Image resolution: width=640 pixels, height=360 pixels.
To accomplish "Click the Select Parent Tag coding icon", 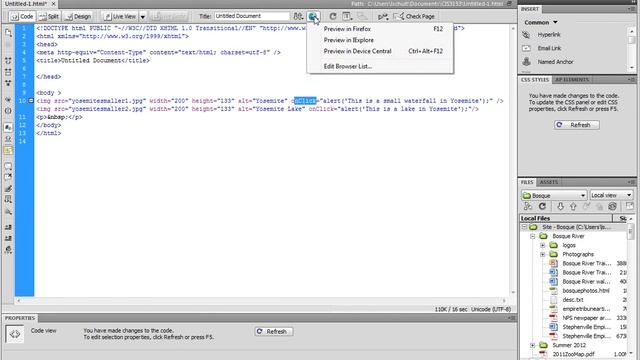I will coord(8,100).
